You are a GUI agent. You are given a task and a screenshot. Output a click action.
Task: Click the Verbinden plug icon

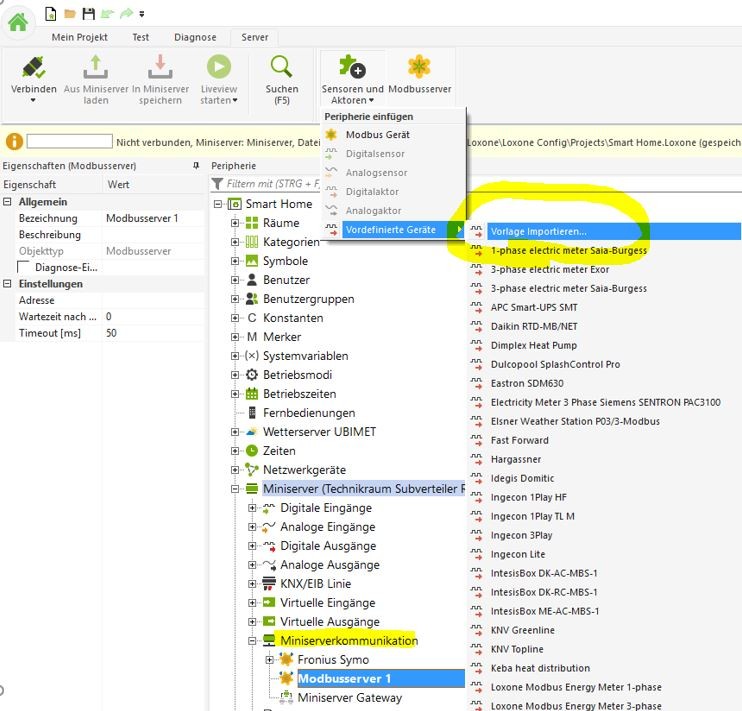point(34,67)
